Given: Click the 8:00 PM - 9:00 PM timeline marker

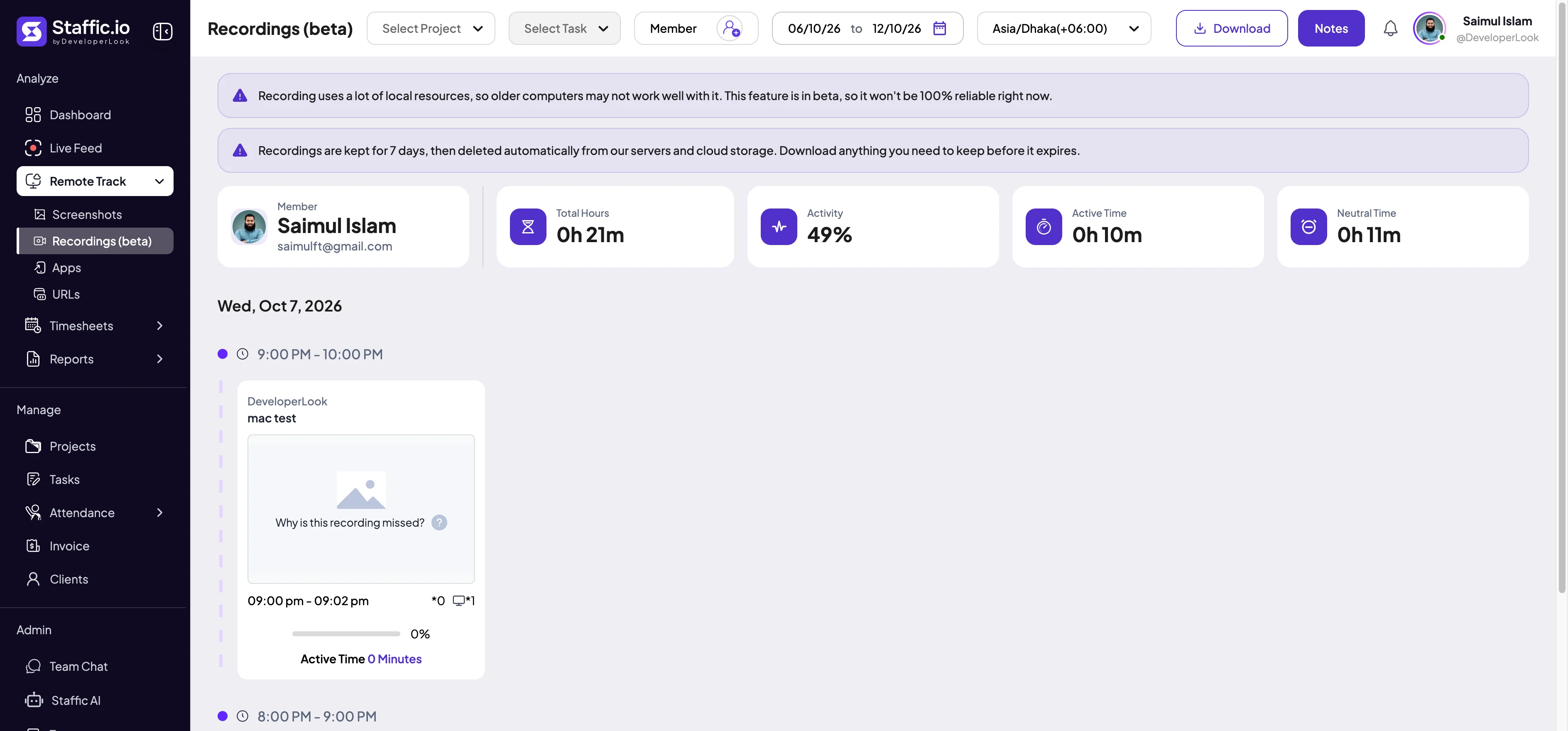Looking at the screenshot, I should pyautogui.click(x=222, y=716).
